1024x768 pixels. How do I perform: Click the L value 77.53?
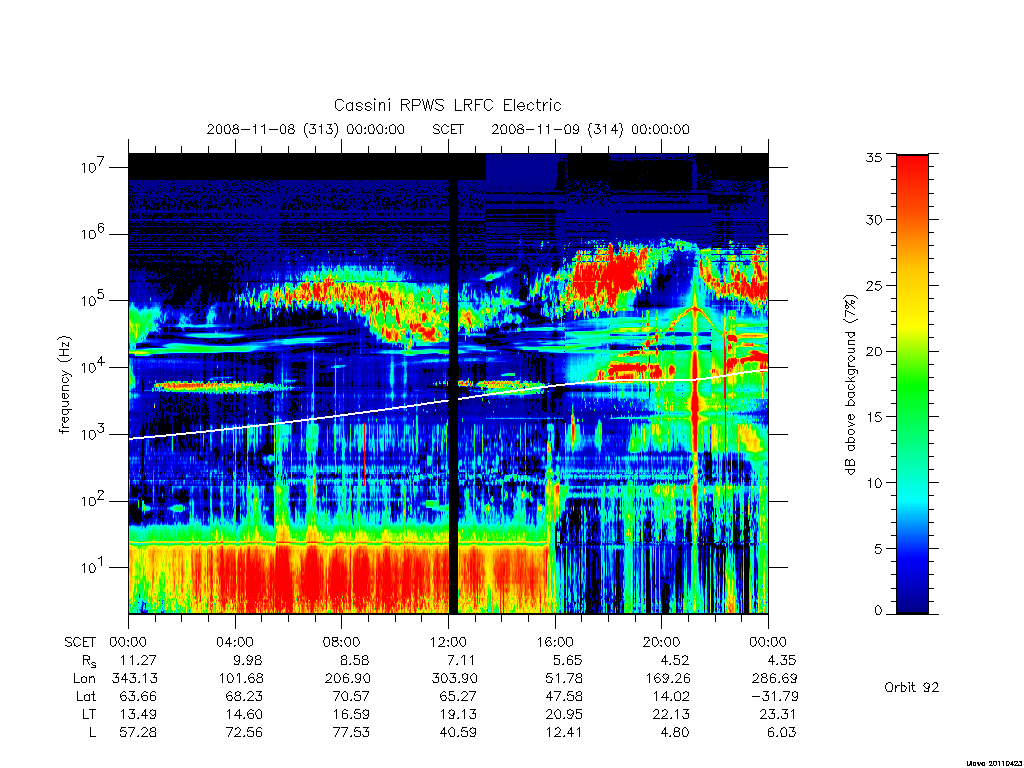351,732
